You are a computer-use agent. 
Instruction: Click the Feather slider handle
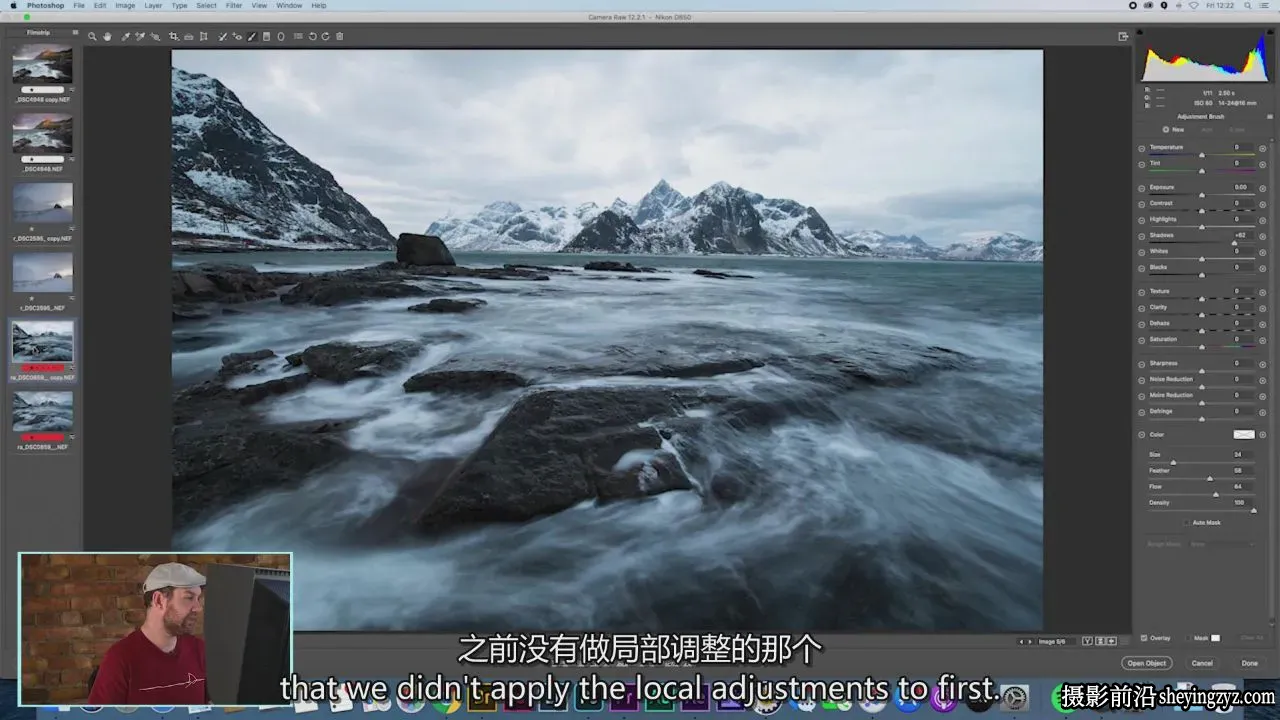coord(1209,478)
